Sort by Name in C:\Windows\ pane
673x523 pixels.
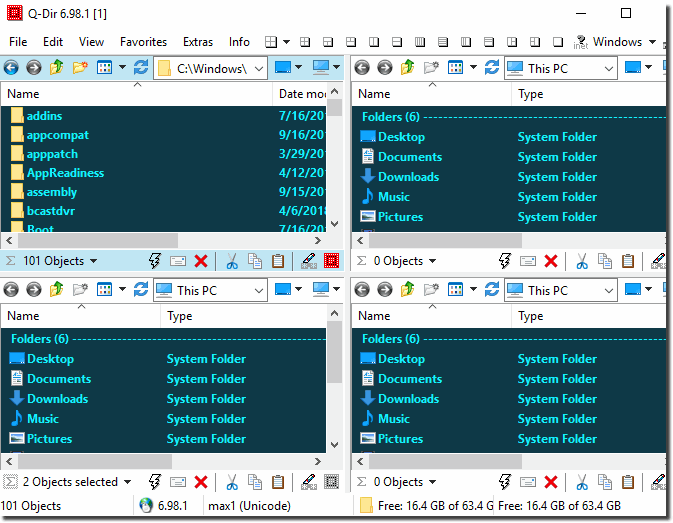pyautogui.click(x=136, y=94)
